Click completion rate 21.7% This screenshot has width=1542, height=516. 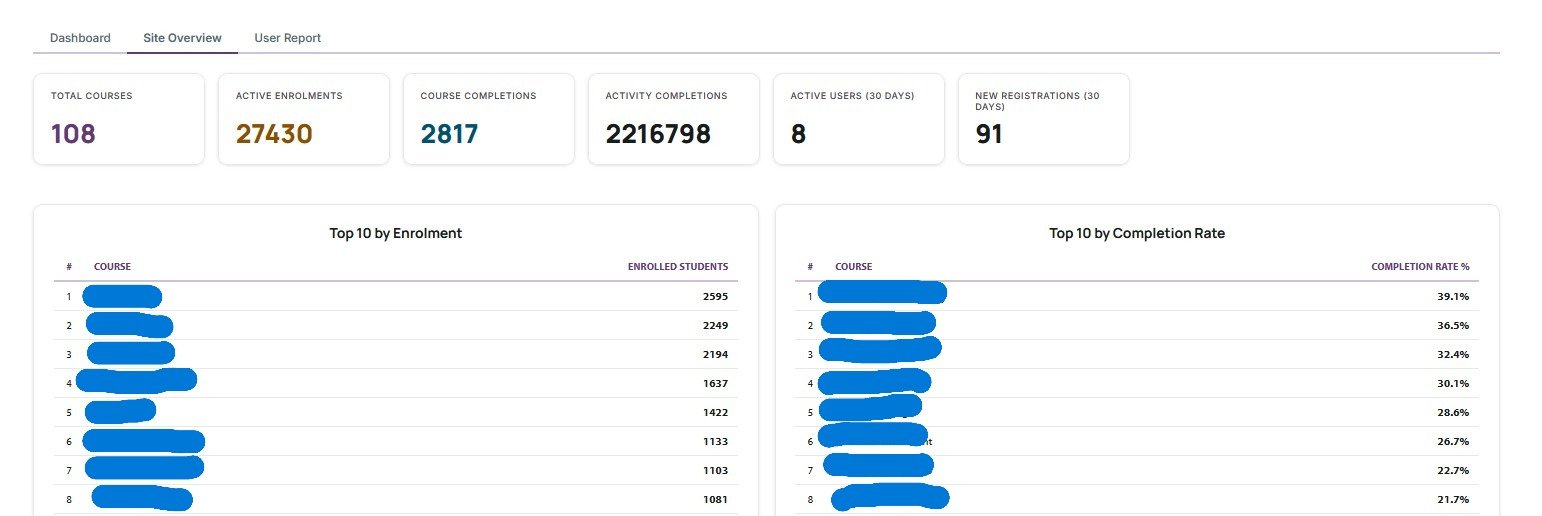tap(1453, 499)
